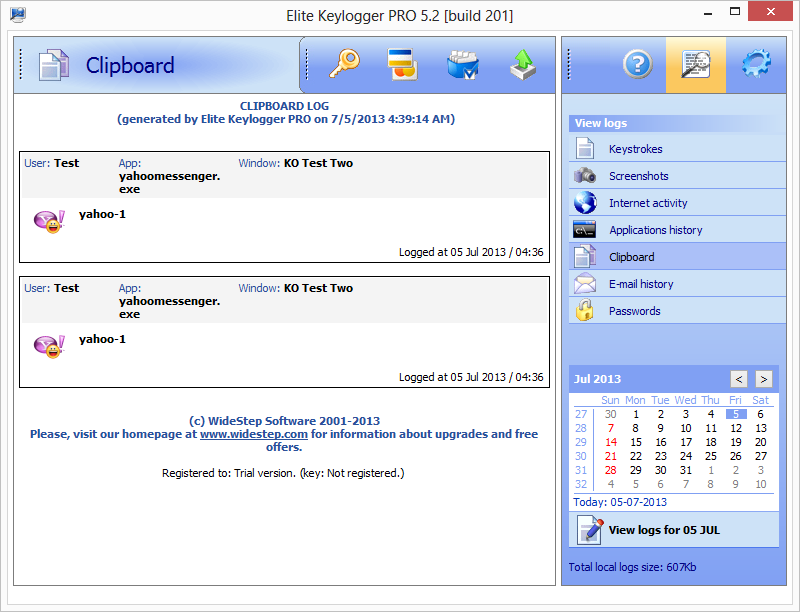Select the View logs magnifier icon
Viewport: 800px width, 612px height.
696,64
